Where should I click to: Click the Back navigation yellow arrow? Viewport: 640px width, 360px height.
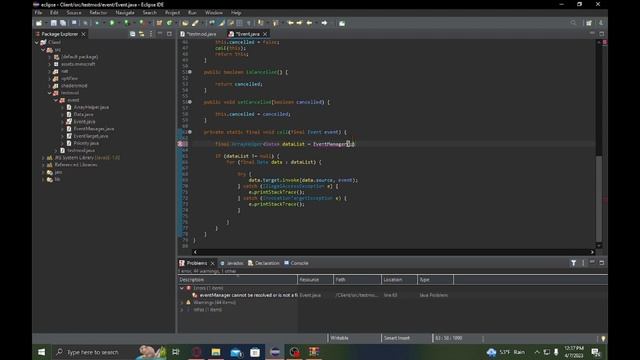(309, 23)
